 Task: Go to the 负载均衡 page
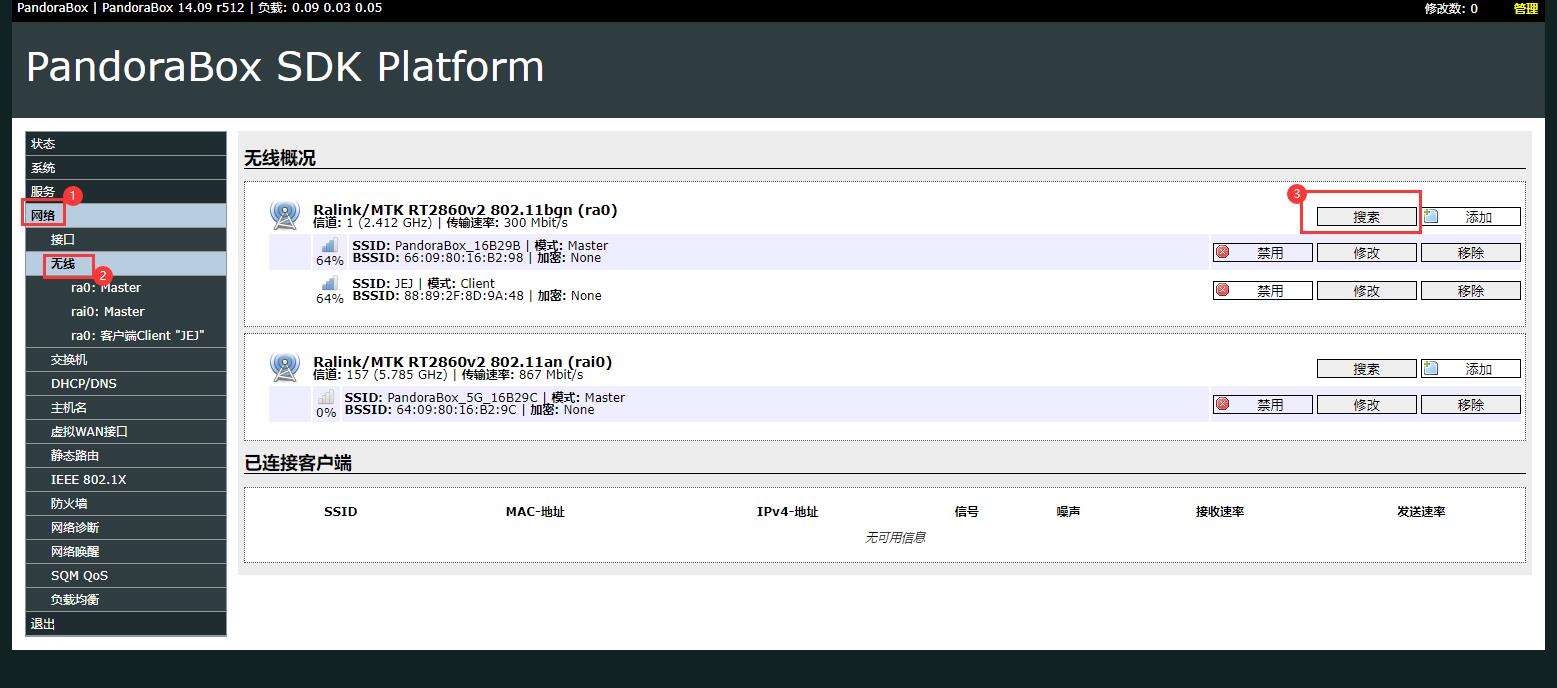pyautogui.click(x=126, y=600)
